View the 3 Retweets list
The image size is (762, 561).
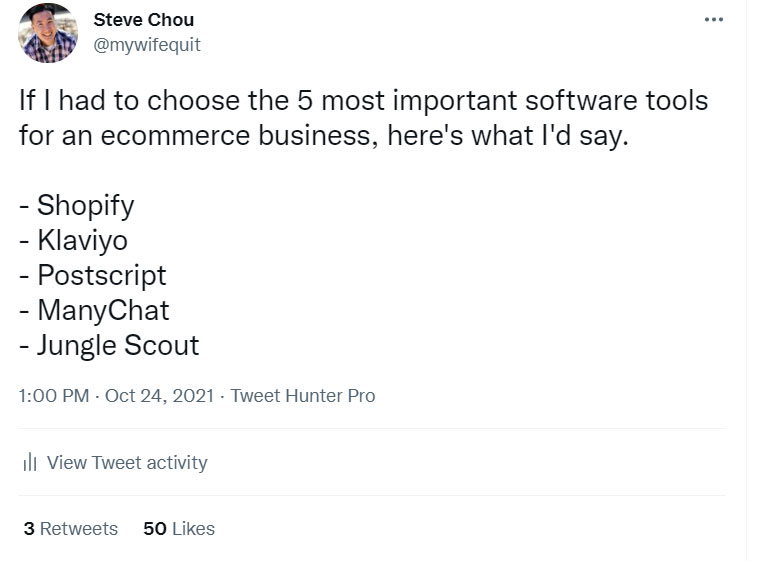70,528
